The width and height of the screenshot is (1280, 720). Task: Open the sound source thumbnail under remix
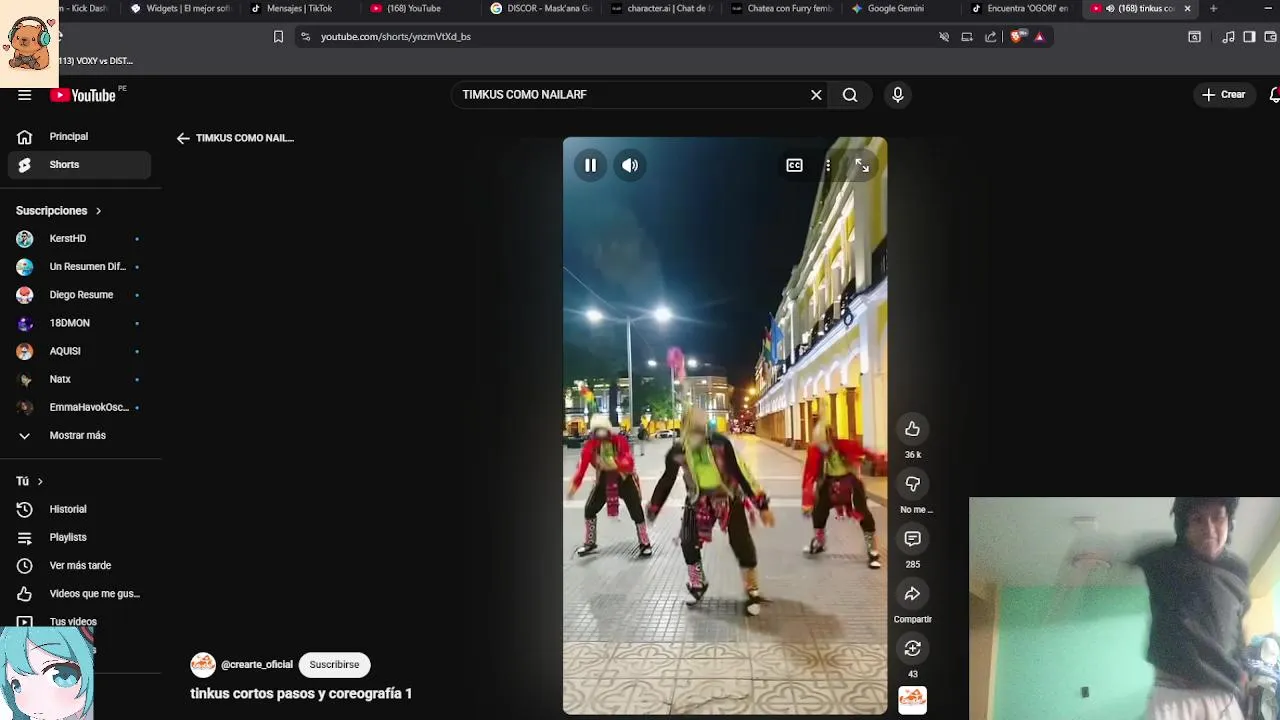(912, 698)
